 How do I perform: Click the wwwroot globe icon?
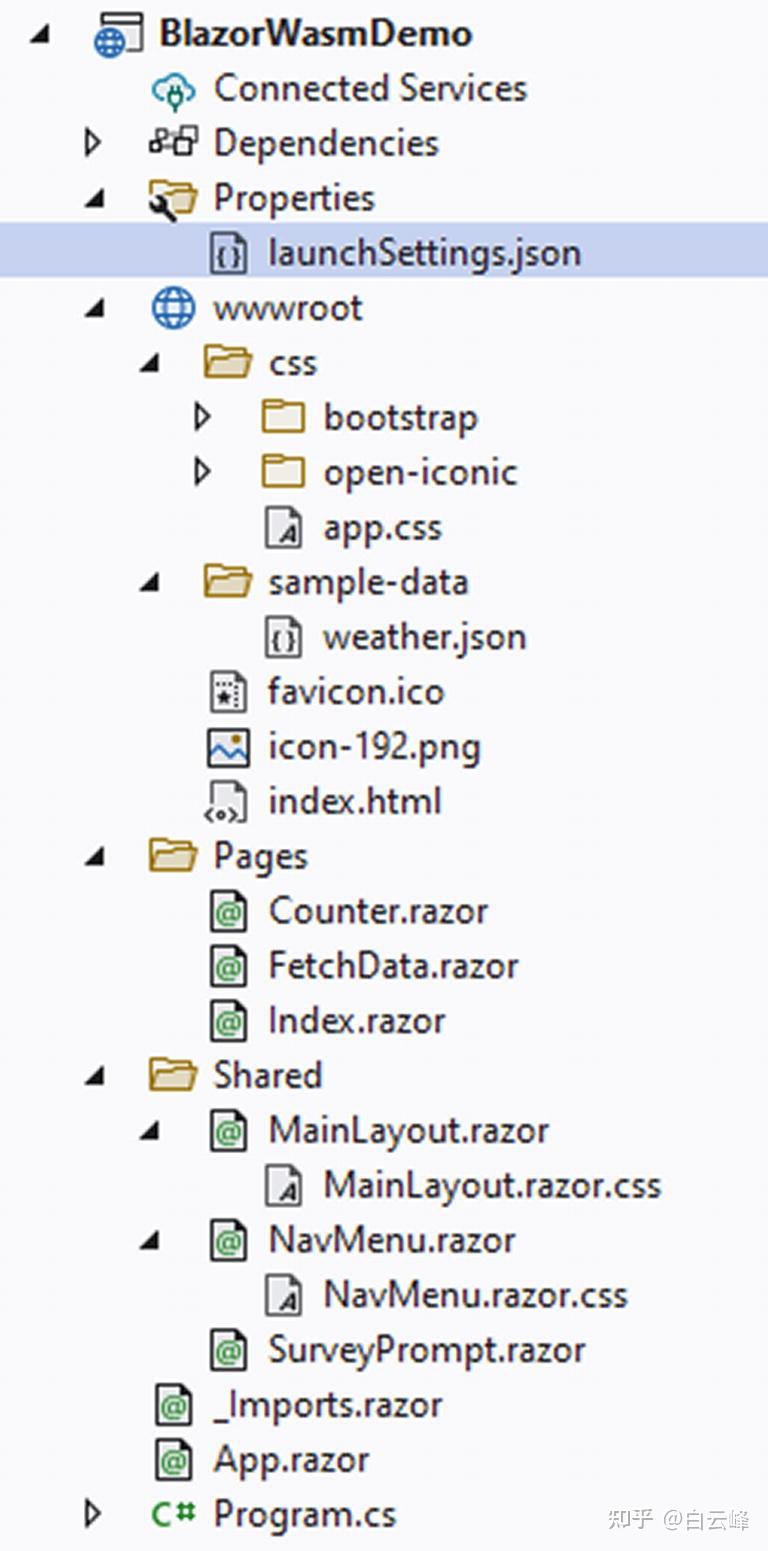pos(174,308)
